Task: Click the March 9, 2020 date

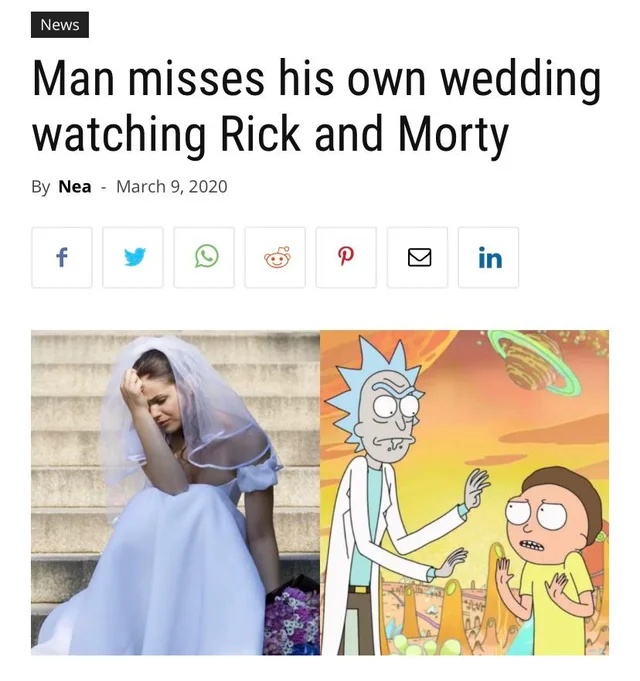Action: point(172,186)
